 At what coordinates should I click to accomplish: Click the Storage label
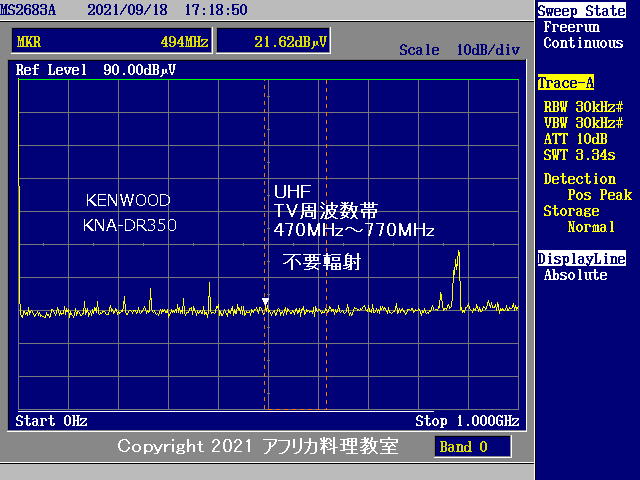tap(571, 211)
